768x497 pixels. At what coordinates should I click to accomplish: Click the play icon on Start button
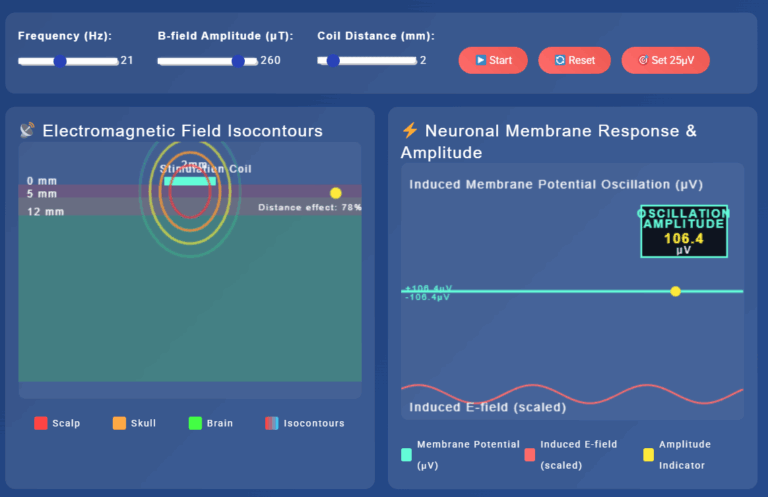(481, 60)
